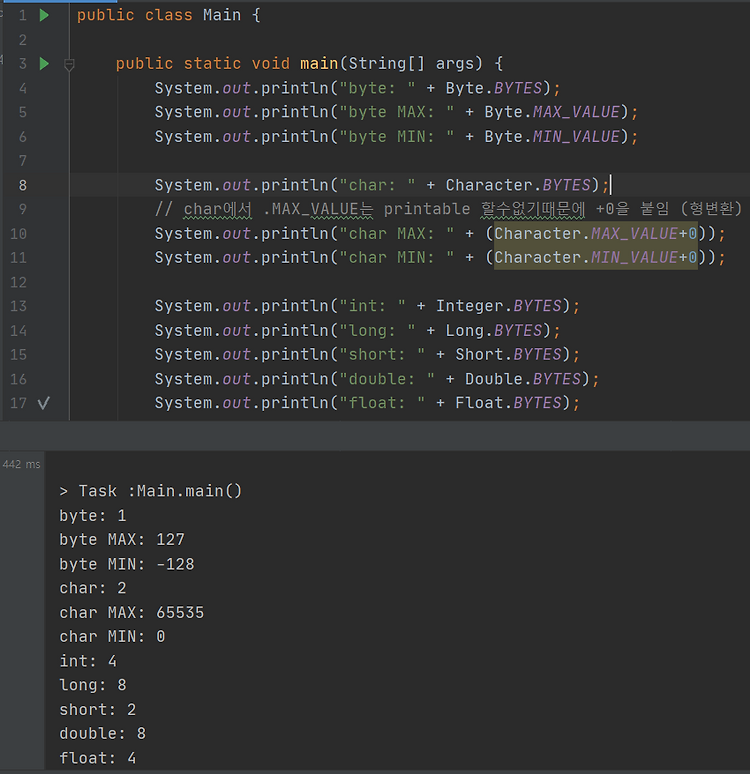The width and height of the screenshot is (750, 774).
Task: Click 'Float.BYTES' on line 17
Action: [509, 403]
